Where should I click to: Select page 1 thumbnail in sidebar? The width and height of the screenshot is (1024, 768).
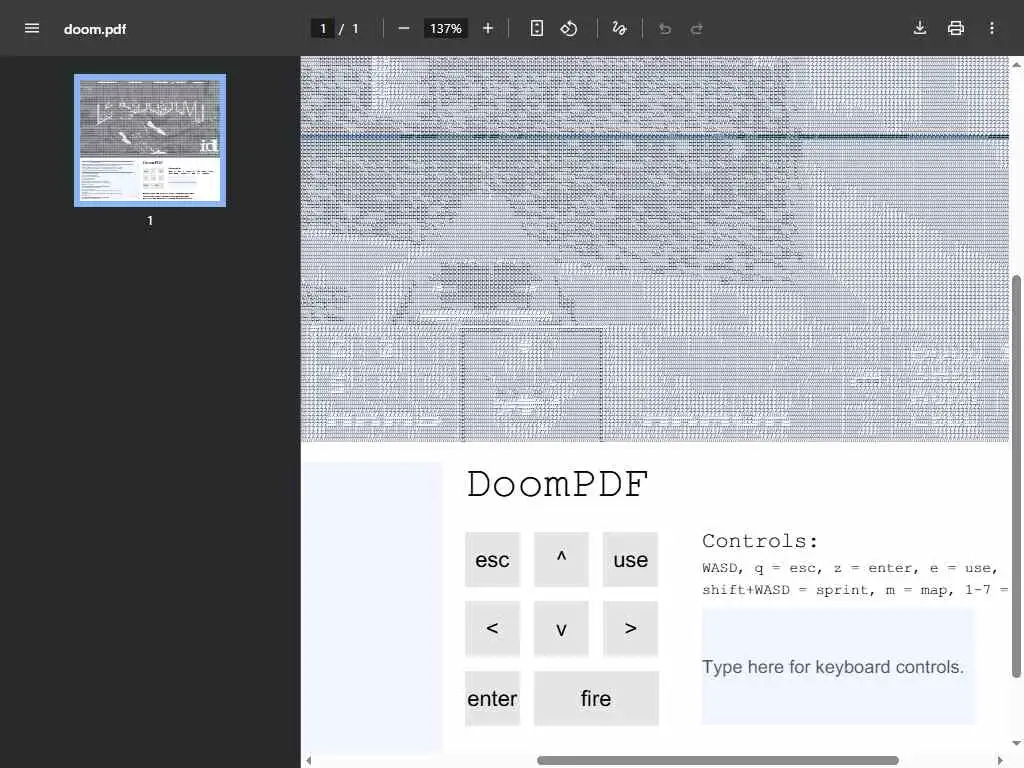pyautogui.click(x=150, y=140)
